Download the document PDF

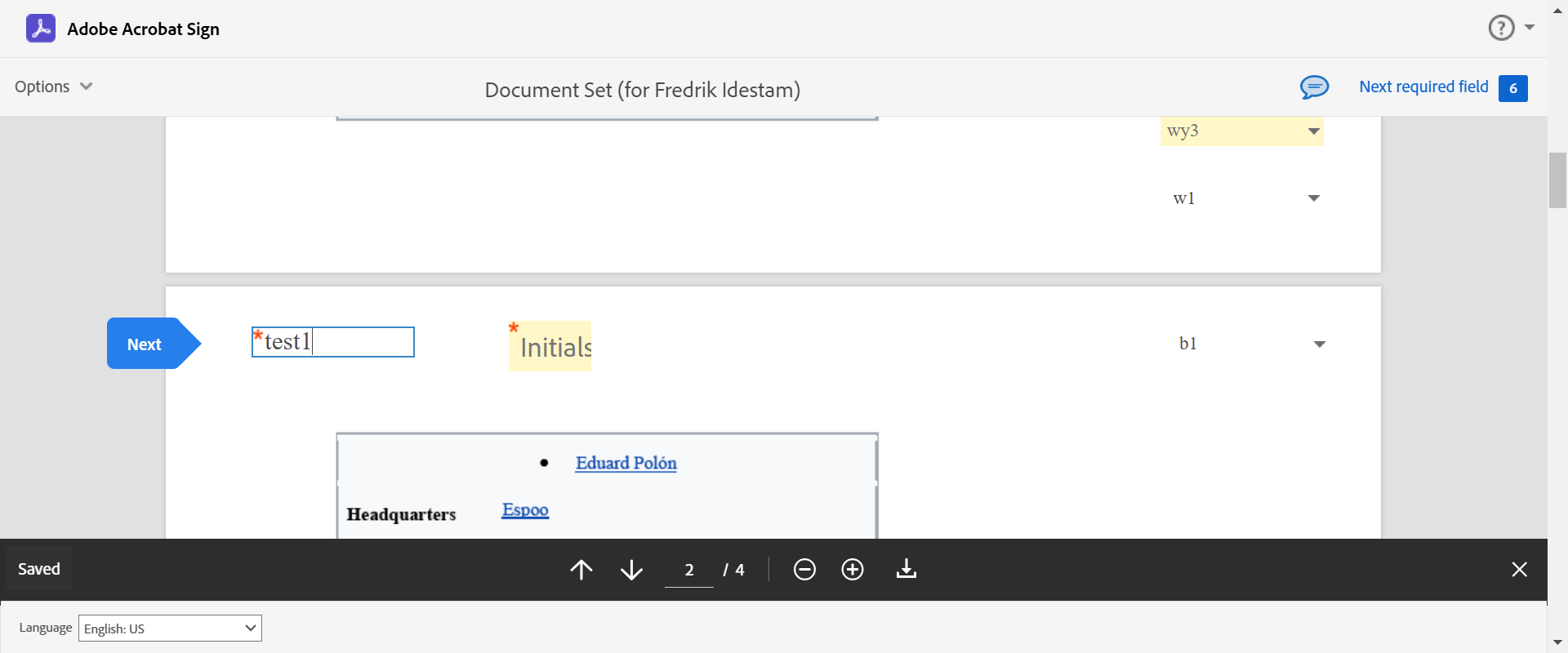pos(906,569)
